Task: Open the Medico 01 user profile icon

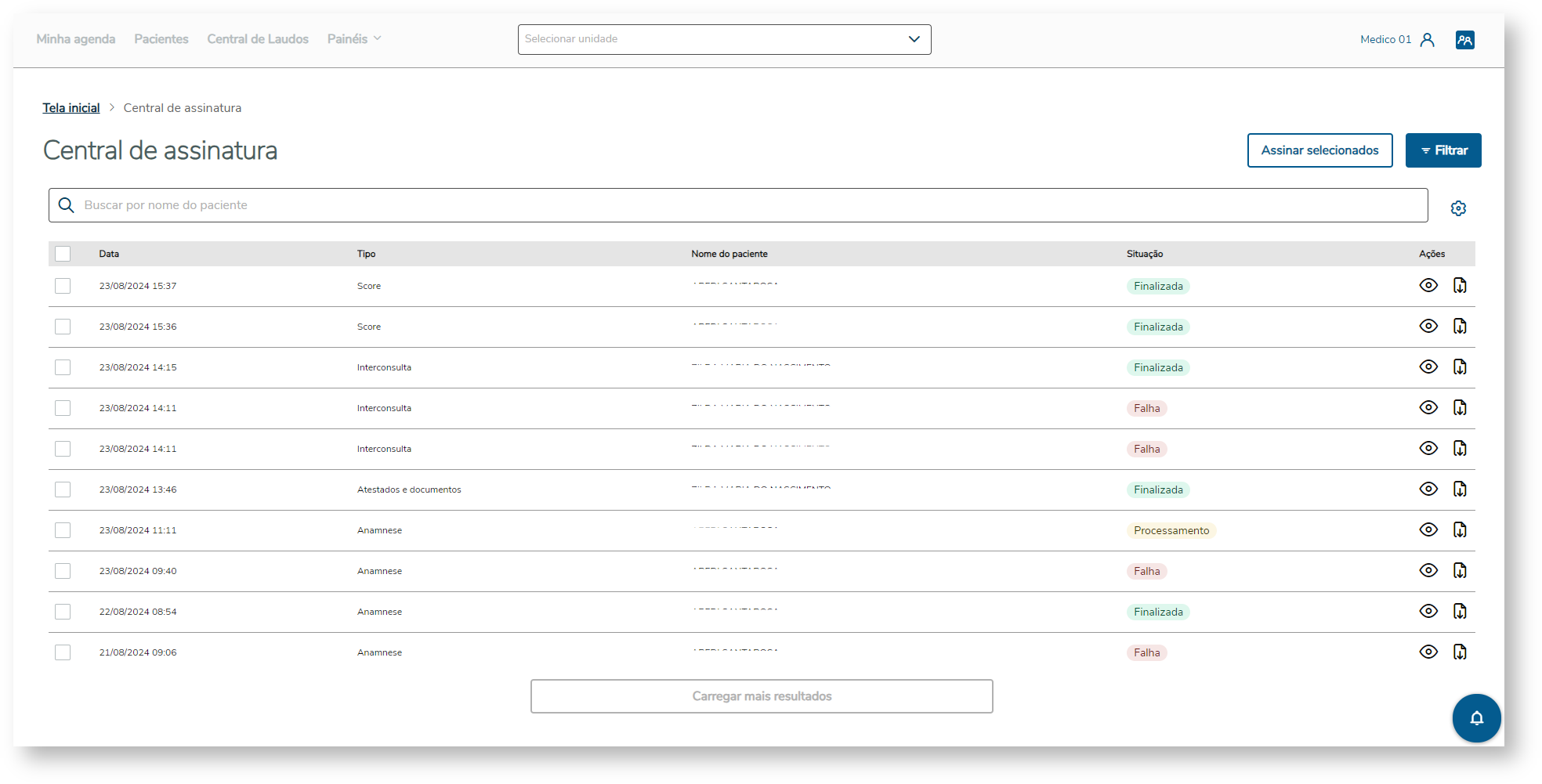Action: tap(1427, 40)
